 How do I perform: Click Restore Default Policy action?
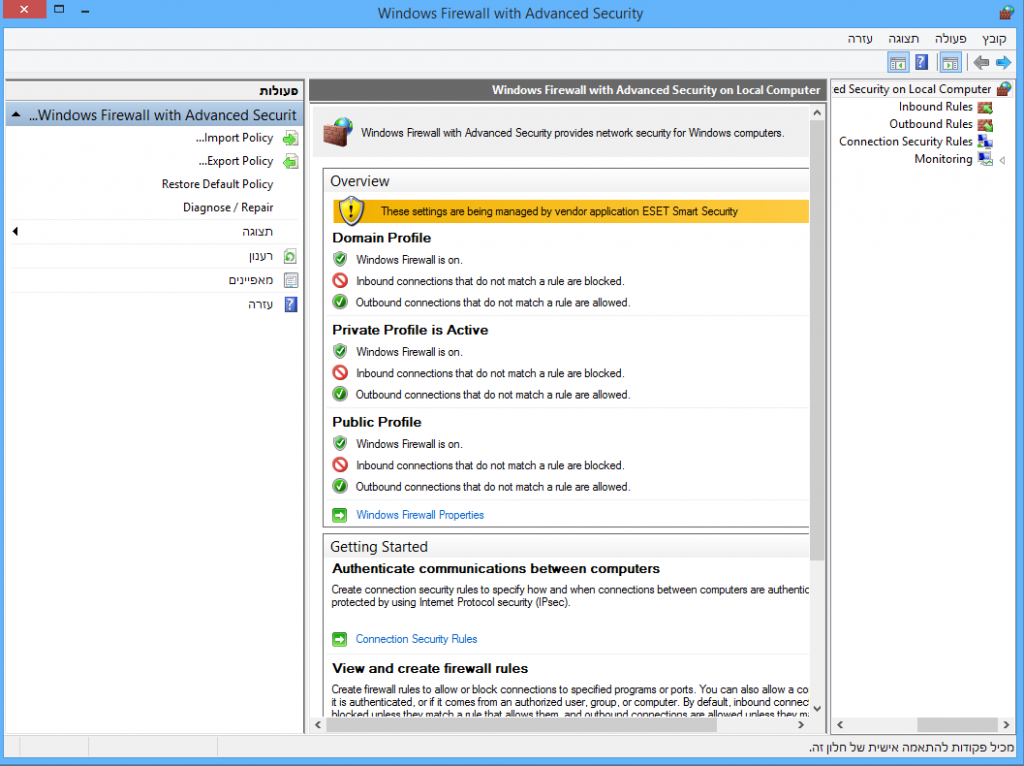click(217, 184)
